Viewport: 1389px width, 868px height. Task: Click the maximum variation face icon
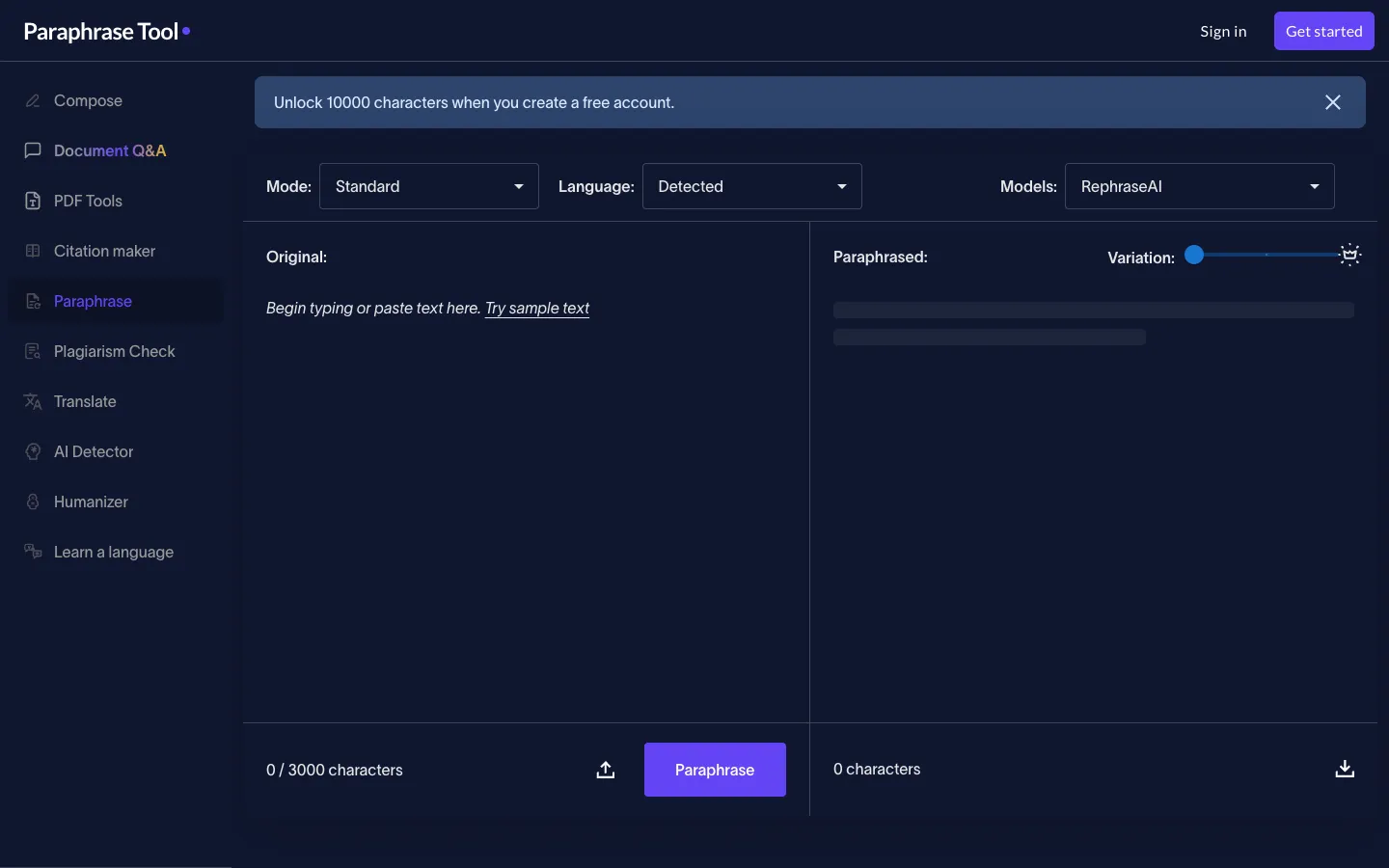click(1350, 255)
